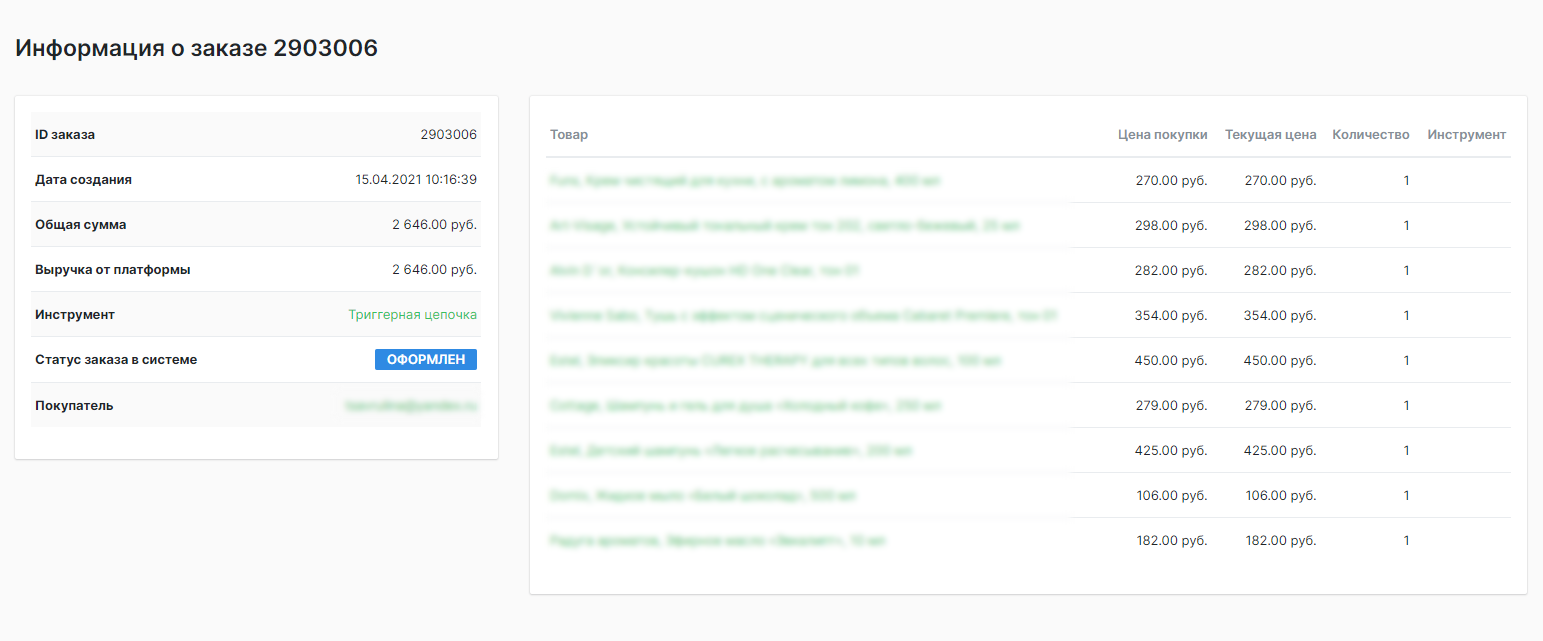
Task: Click the order ID value 2903006 in card
Action: (448, 135)
